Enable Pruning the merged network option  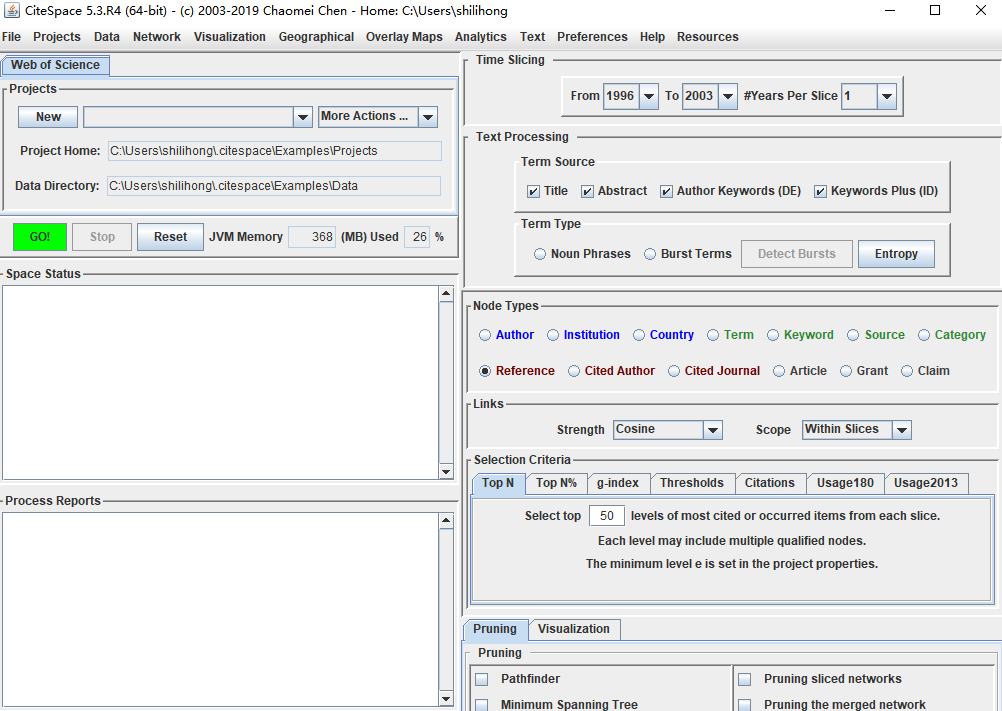(745, 705)
